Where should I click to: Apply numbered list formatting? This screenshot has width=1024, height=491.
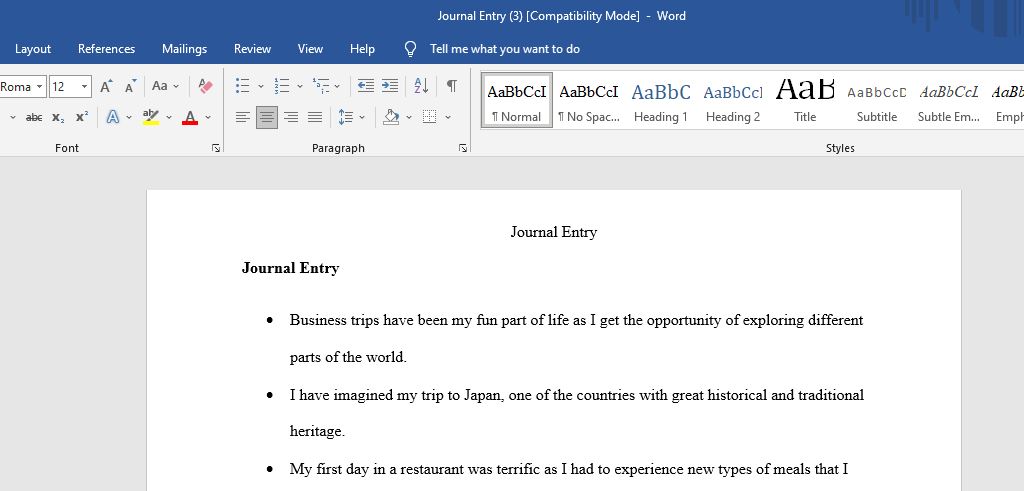point(281,86)
